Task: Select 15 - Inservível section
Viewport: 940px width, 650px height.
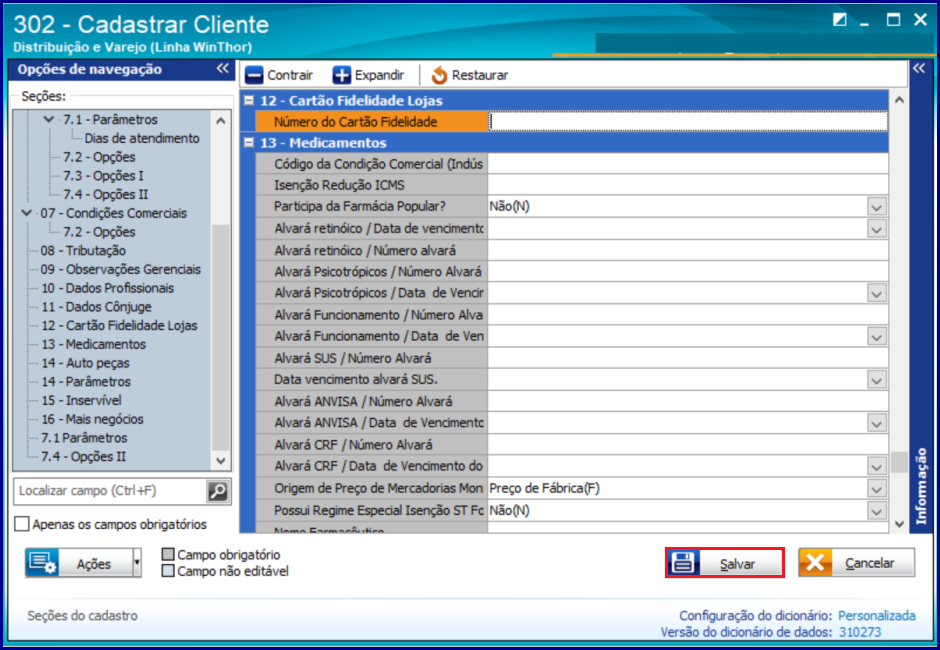Action: pyautogui.click(x=81, y=400)
